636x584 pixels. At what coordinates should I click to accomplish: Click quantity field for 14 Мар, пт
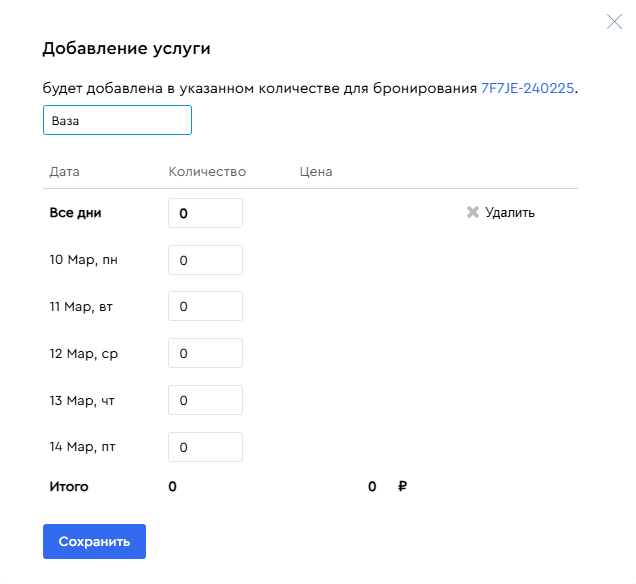(205, 447)
